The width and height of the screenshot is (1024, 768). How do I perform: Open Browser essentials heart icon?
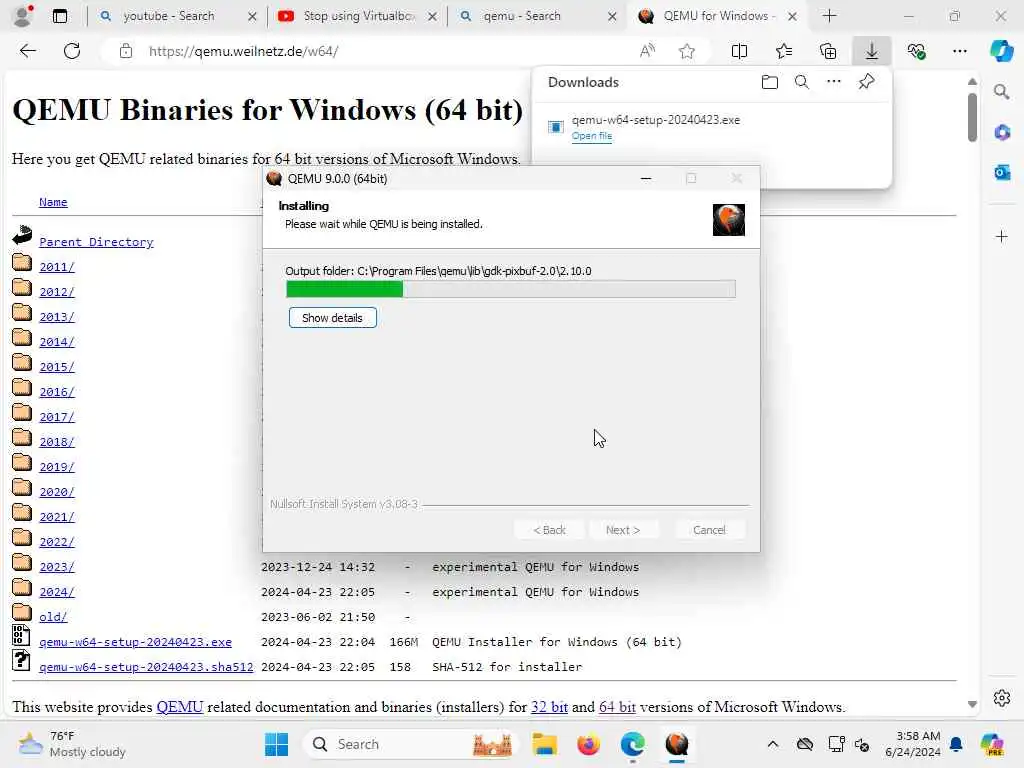point(916,51)
